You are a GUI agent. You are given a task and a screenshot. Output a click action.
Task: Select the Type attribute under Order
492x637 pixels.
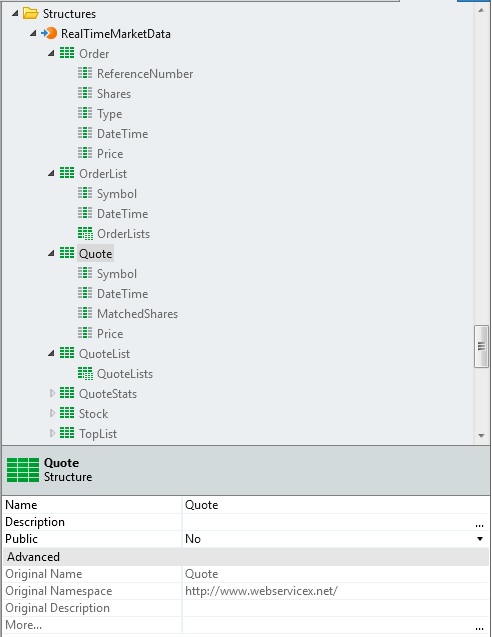tap(110, 114)
